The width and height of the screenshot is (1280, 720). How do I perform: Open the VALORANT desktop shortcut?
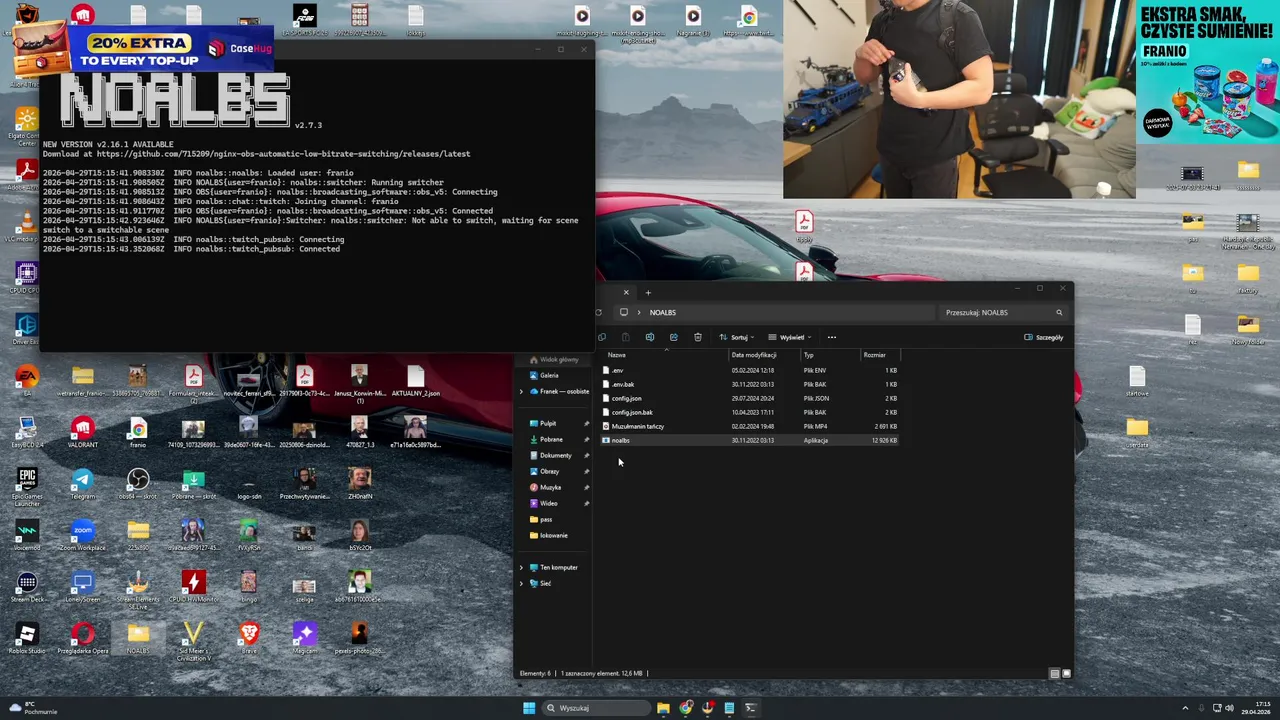(82, 432)
